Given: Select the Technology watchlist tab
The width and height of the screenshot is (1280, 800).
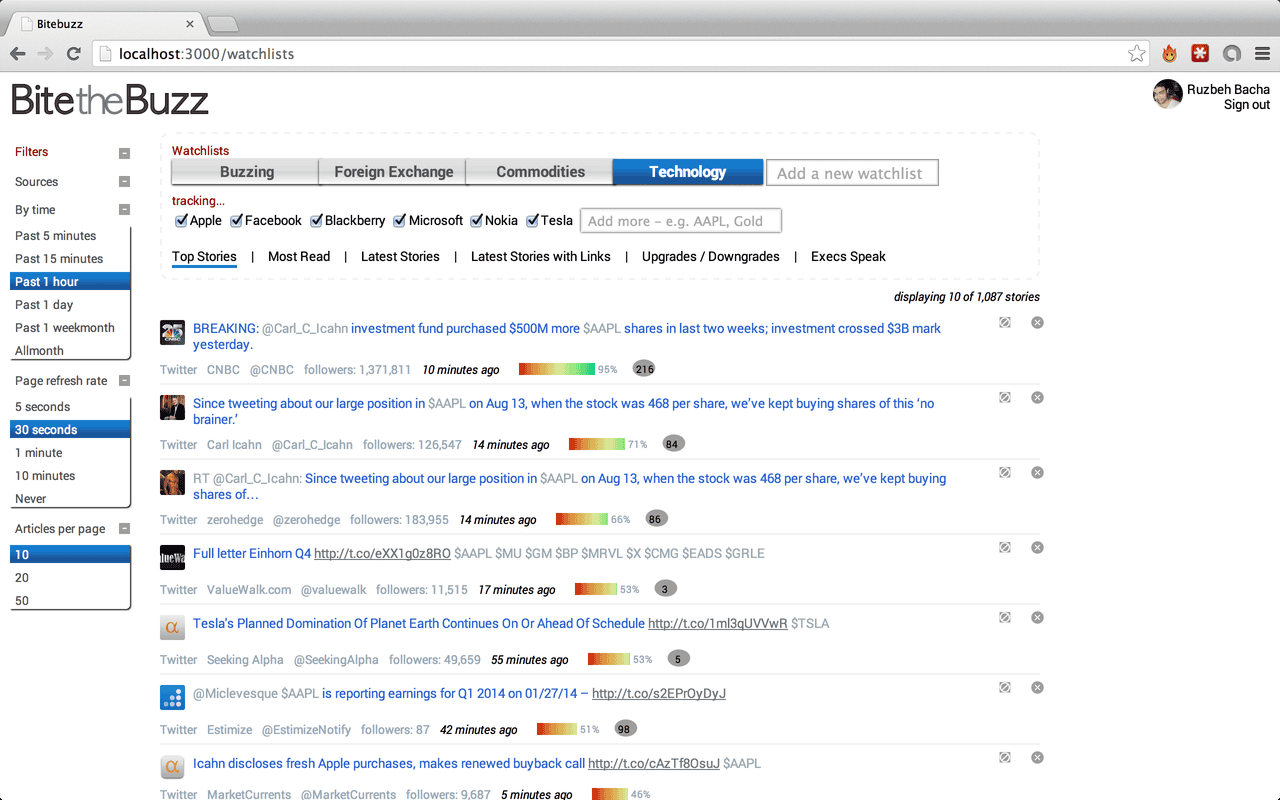Looking at the screenshot, I should pos(687,172).
